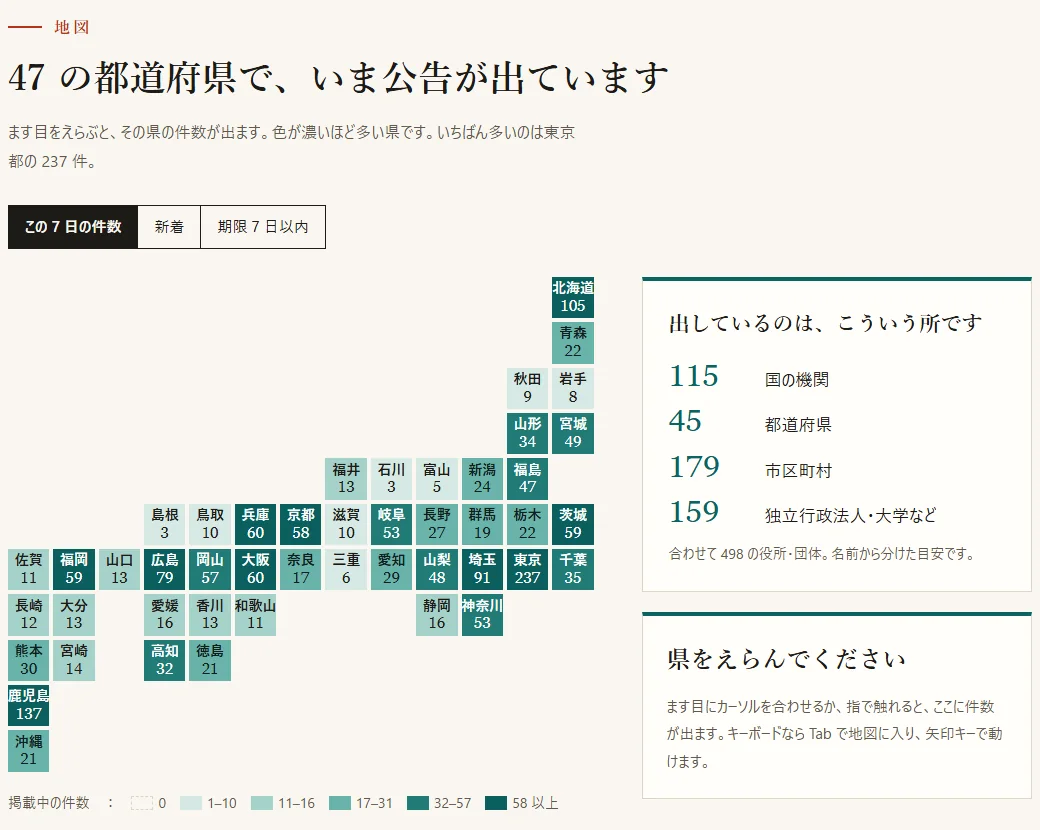The image size is (1040, 830).
Task: Click the 熊本 30 tile
Action: (29, 660)
